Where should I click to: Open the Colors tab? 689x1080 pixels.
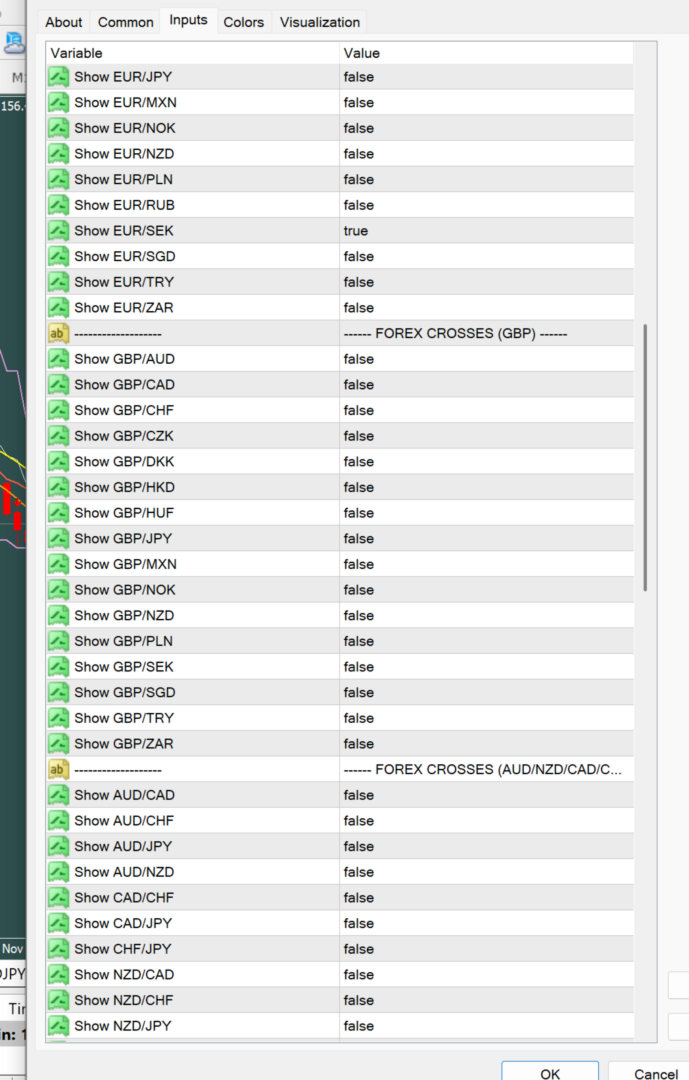[243, 22]
